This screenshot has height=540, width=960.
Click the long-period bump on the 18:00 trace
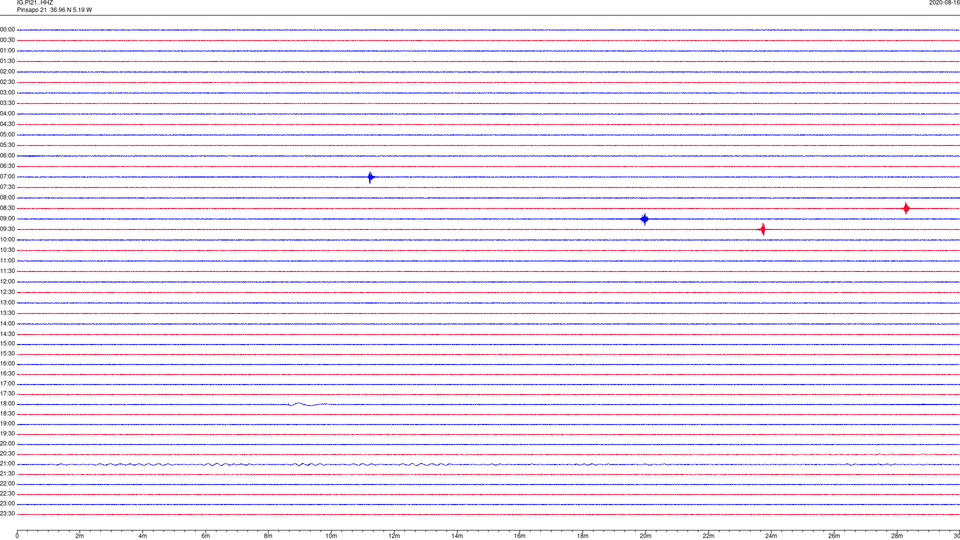pos(308,404)
